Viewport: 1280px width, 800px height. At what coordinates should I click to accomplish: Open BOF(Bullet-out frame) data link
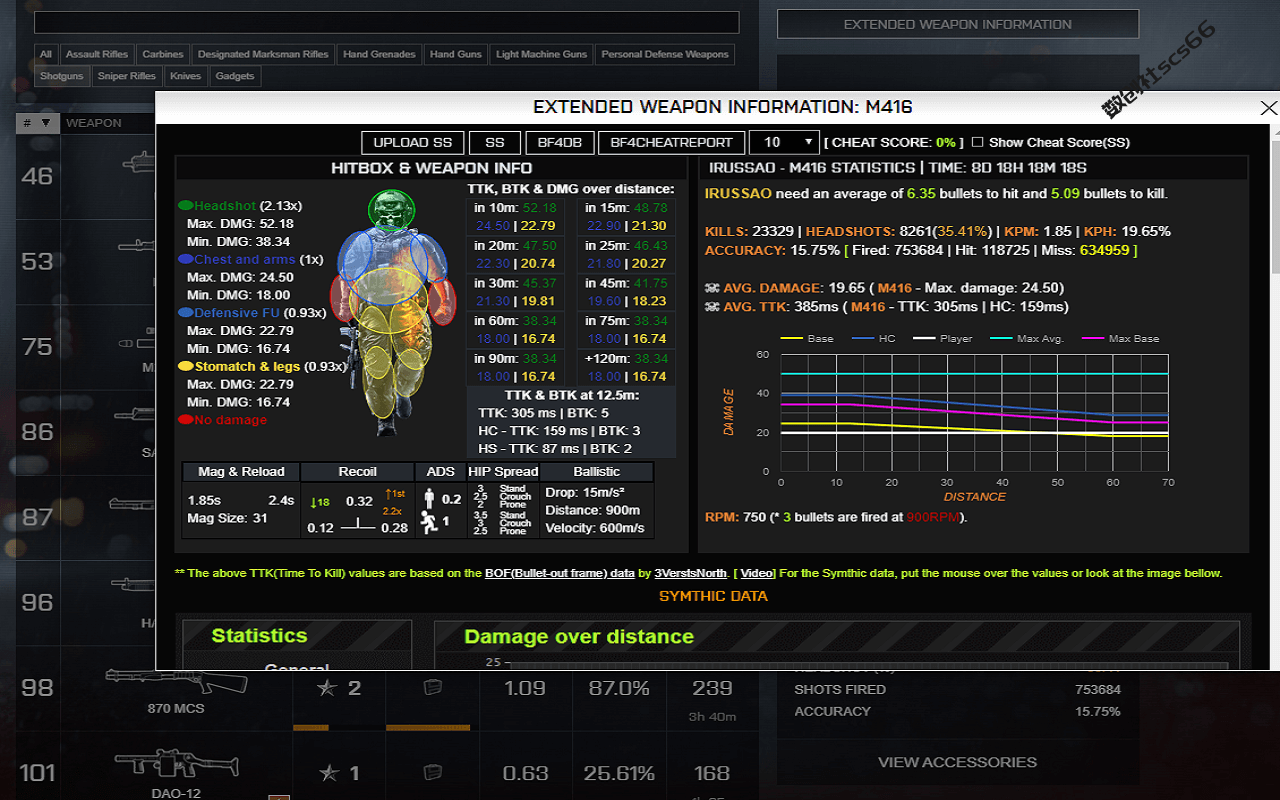560,573
